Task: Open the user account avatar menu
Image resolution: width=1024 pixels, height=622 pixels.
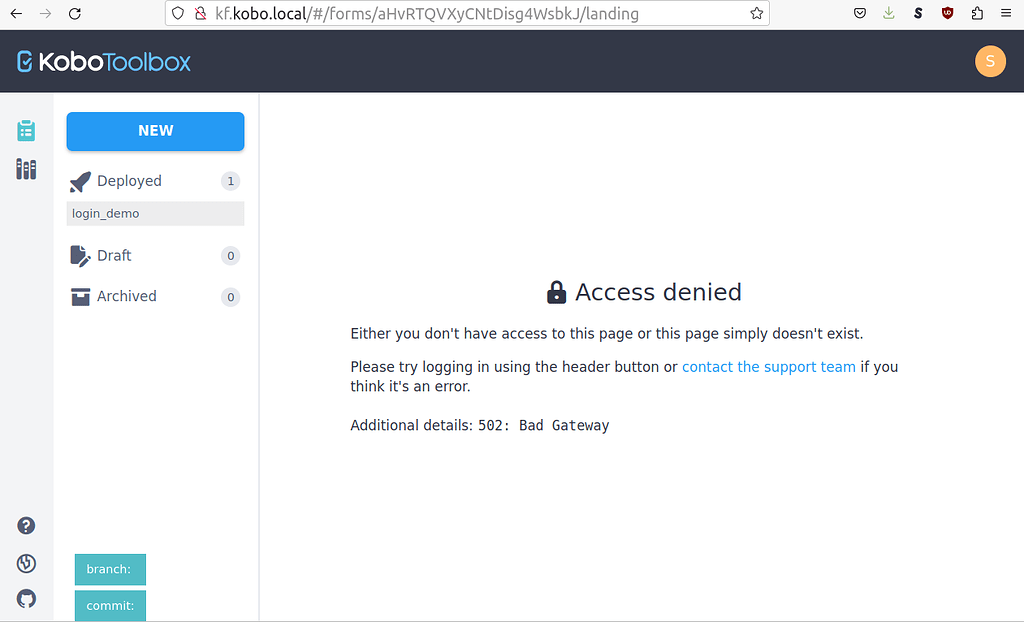Action: point(990,61)
